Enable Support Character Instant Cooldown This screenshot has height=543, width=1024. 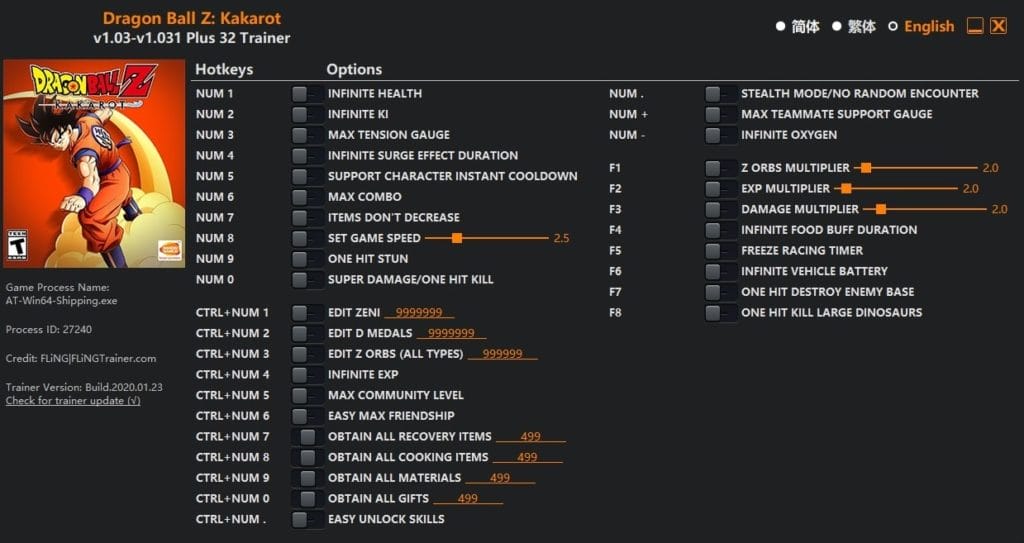click(x=307, y=176)
